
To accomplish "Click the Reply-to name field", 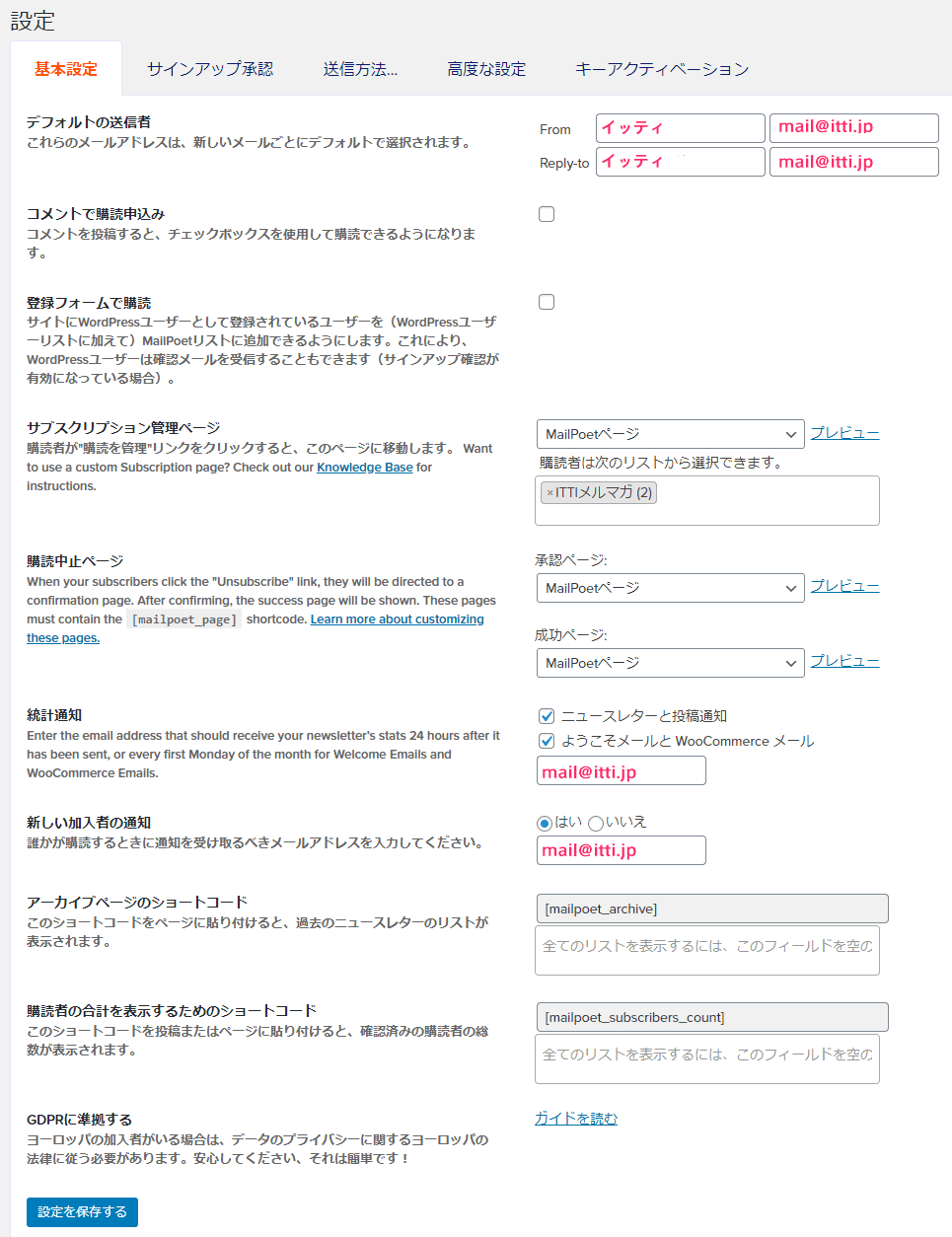I will pos(681,162).
